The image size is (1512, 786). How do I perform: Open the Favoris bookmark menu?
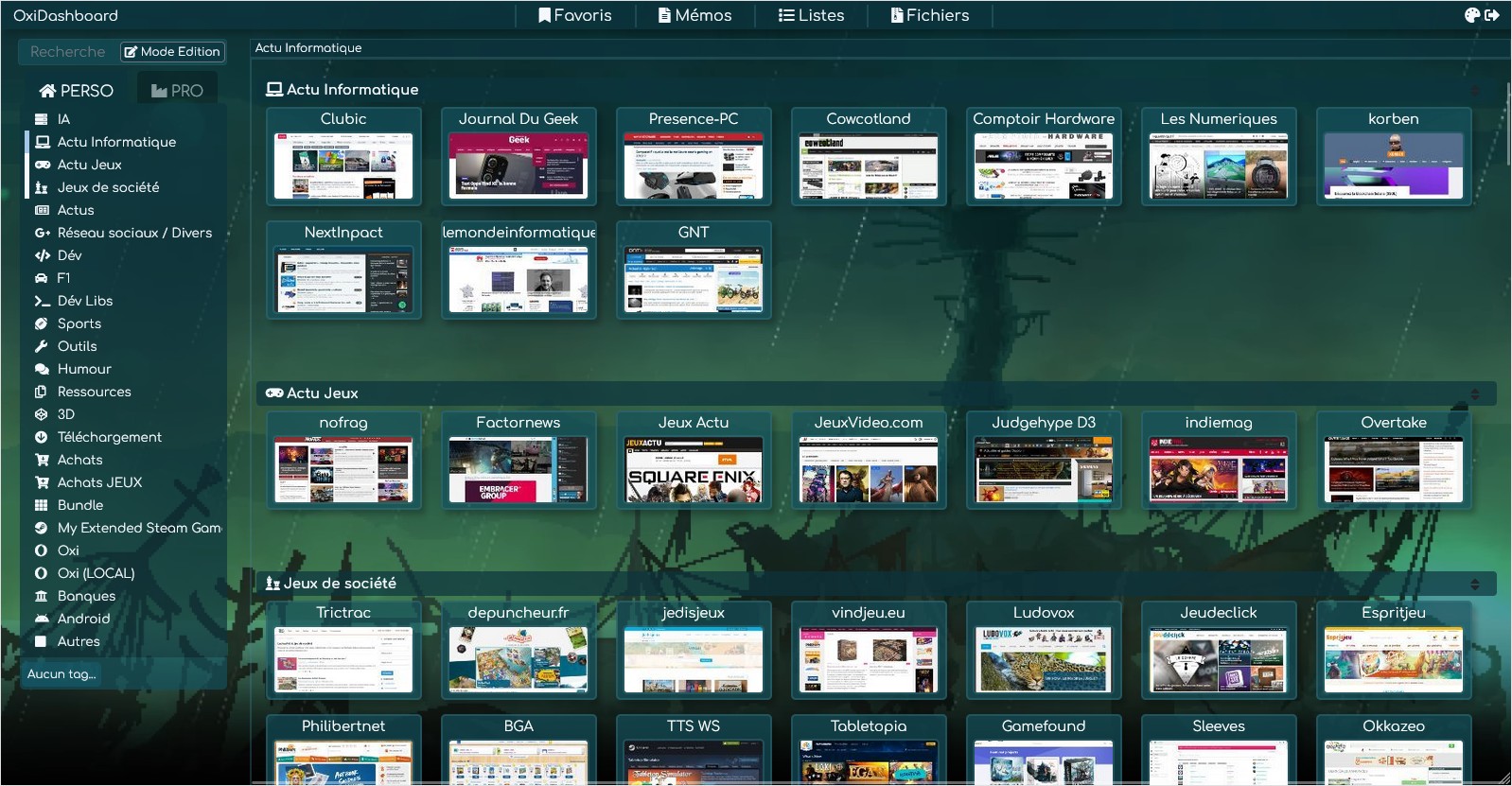click(575, 15)
